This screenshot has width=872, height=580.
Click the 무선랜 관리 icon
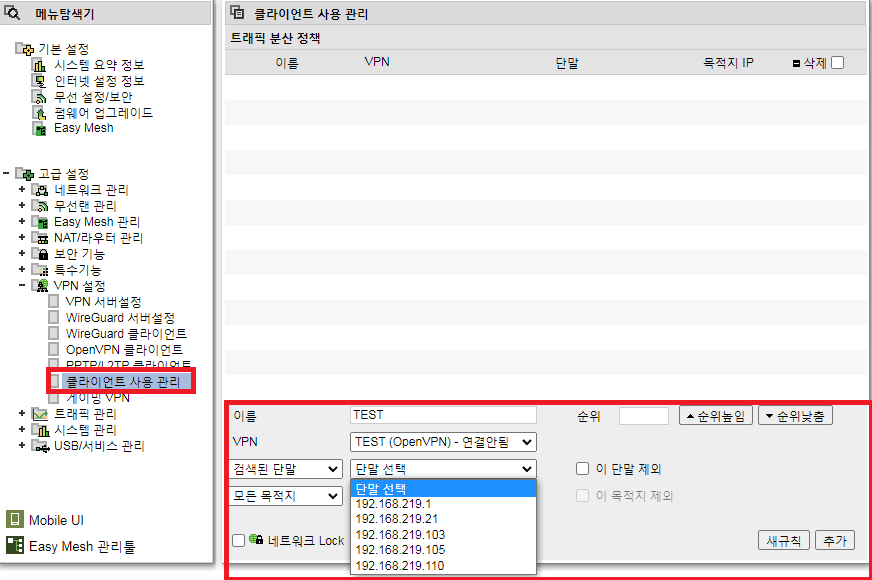pyautogui.click(x=40, y=206)
